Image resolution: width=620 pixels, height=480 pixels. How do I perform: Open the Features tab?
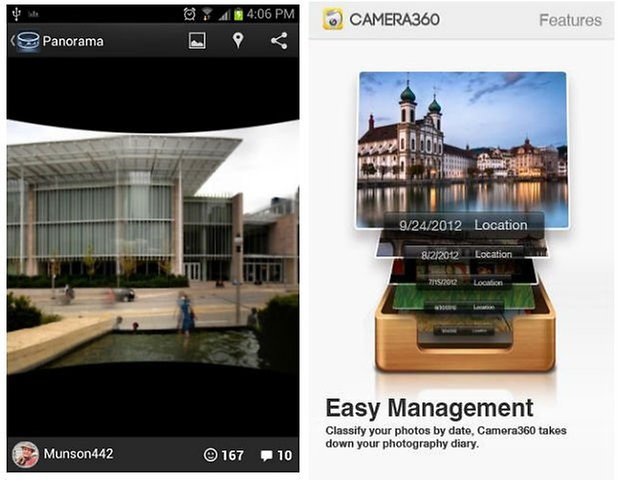pos(570,20)
